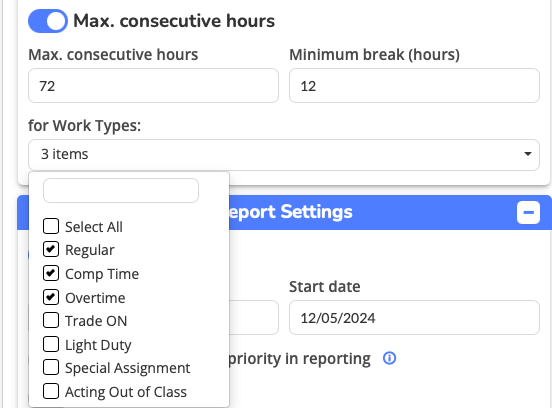Check the Light Duty option
Viewport: 552px width, 408px height.
pos(51,344)
